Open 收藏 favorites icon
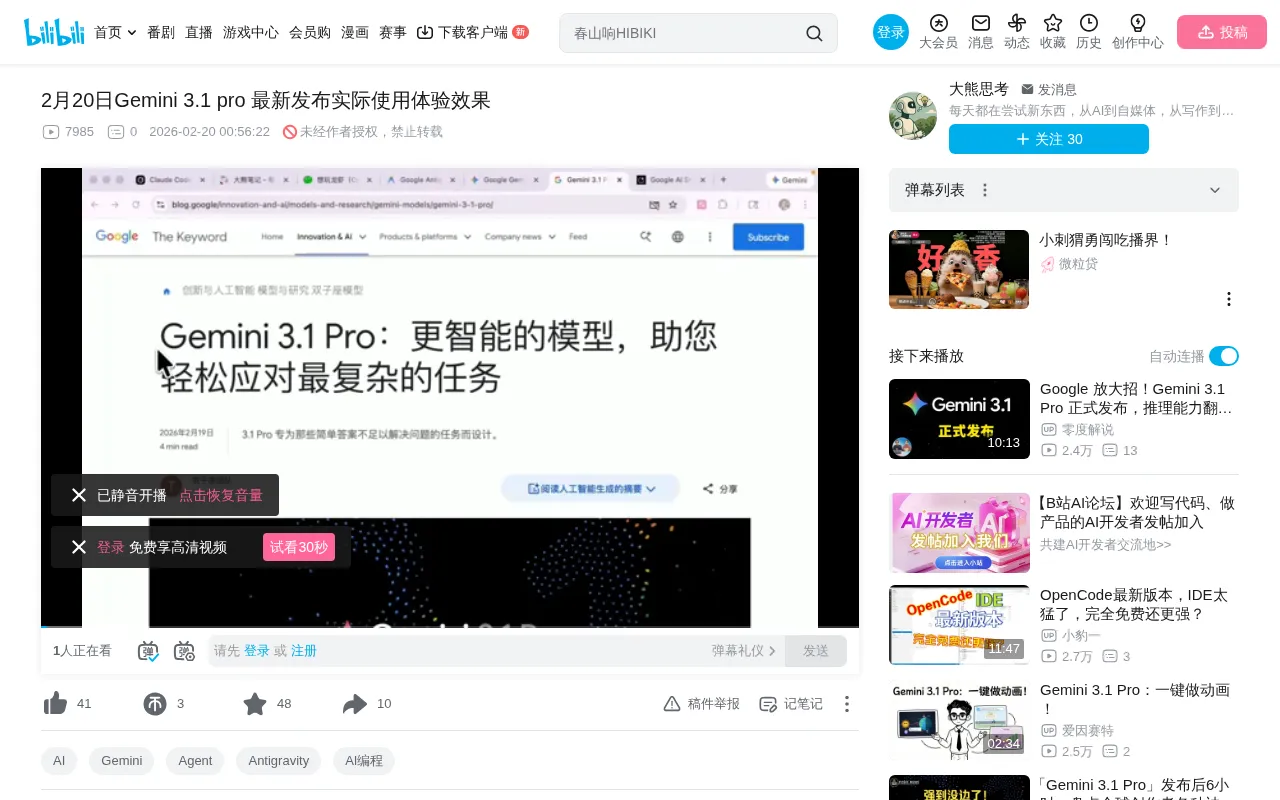 coord(1053,32)
